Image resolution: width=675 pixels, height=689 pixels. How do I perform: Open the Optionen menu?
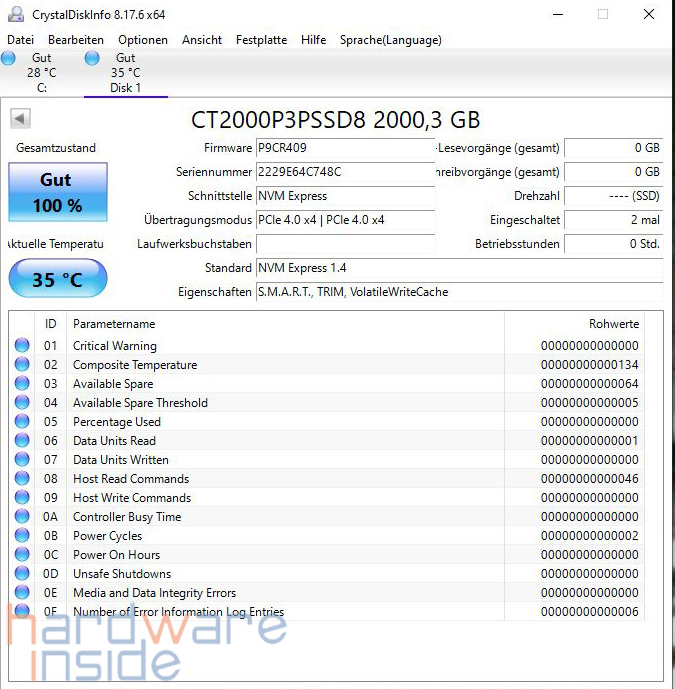143,40
